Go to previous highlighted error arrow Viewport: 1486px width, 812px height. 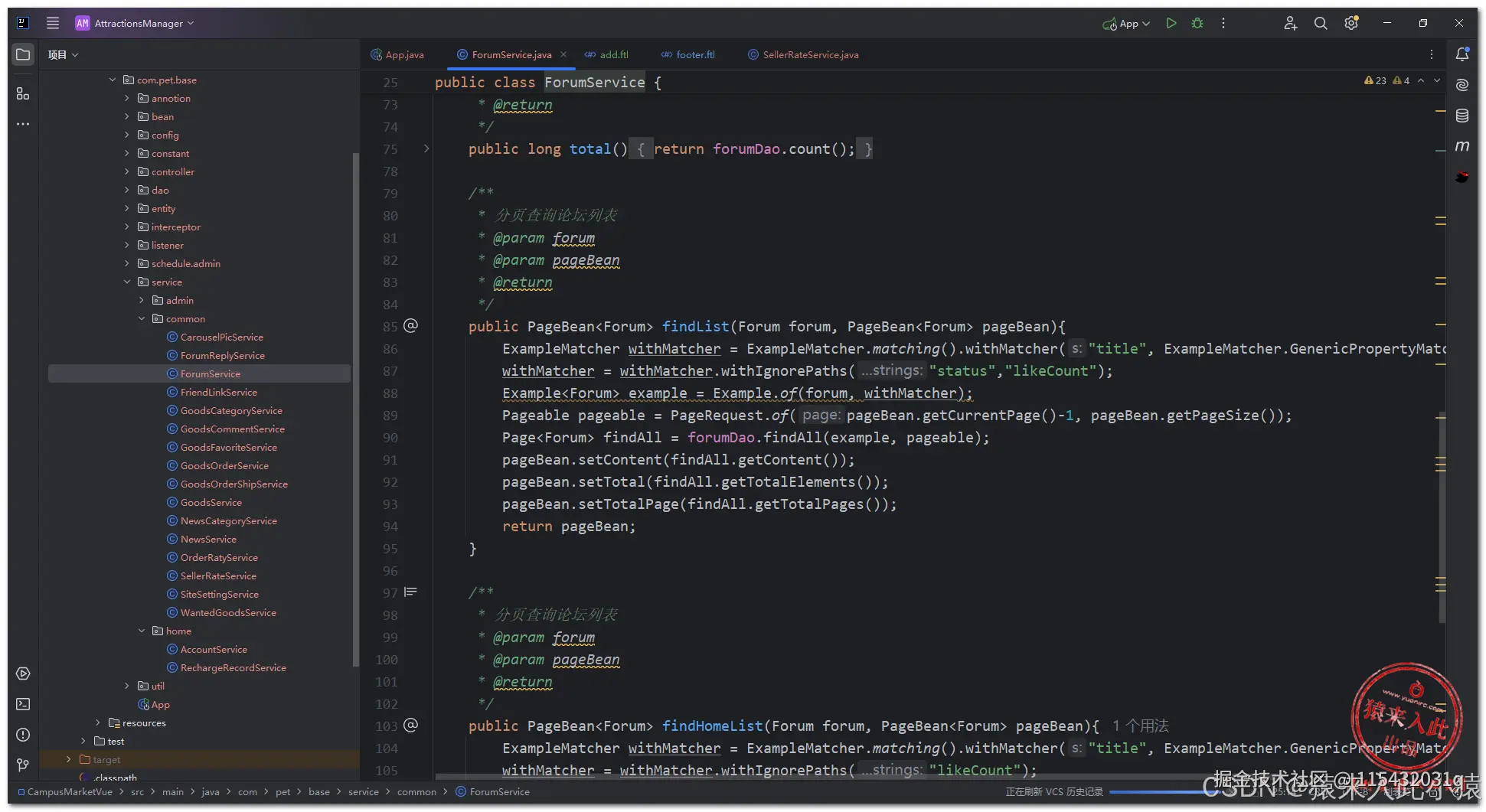[x=1421, y=80]
